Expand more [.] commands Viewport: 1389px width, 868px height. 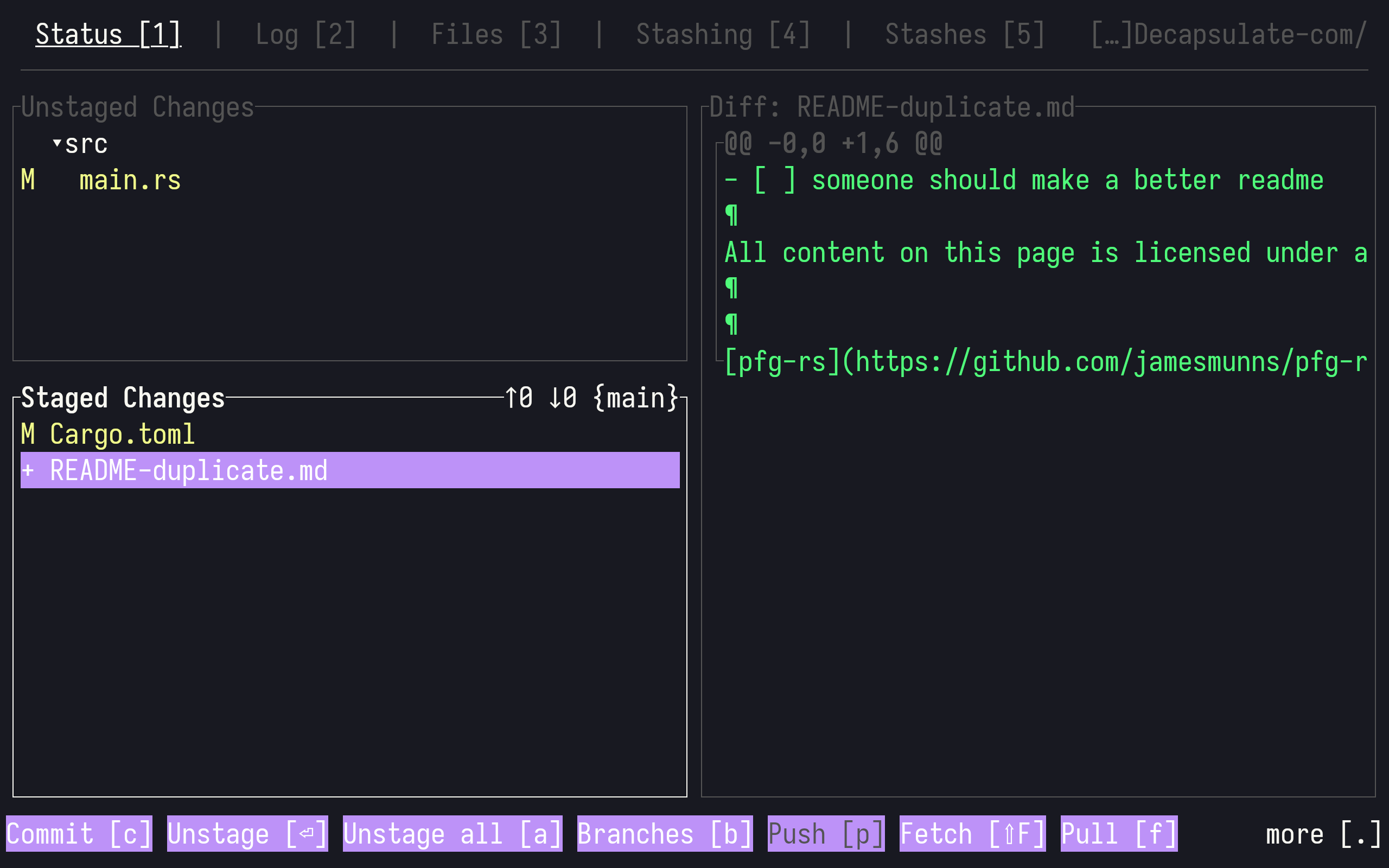(1323, 834)
